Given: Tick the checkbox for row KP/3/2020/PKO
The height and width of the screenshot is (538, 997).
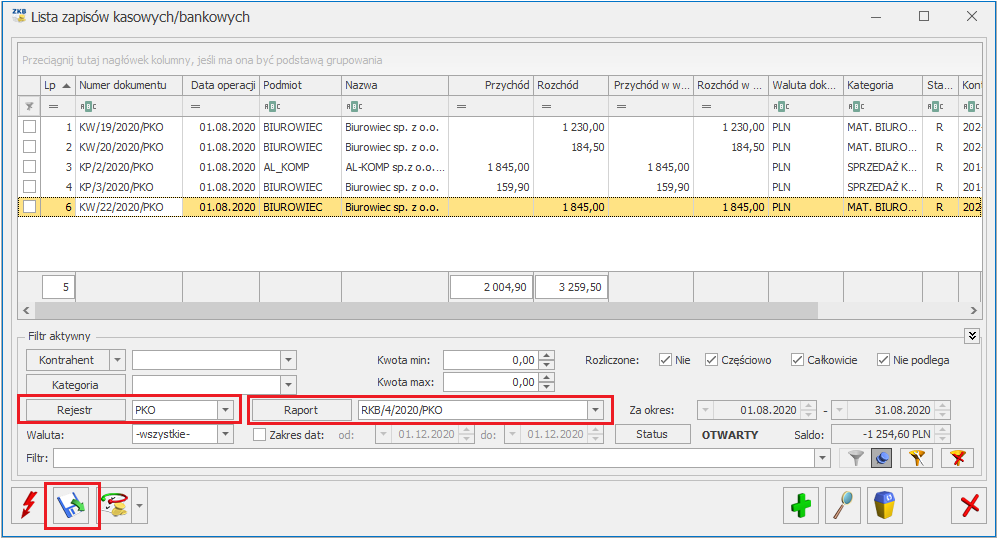Looking at the screenshot, I should click(x=29, y=186).
